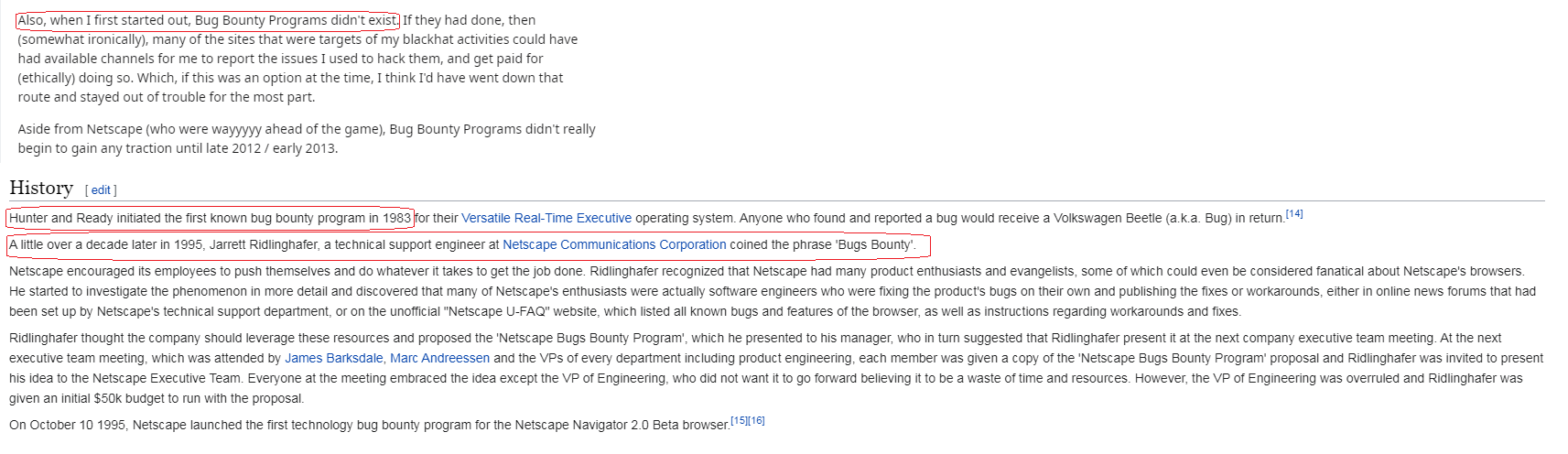Click the edit link beside History
The width and height of the screenshot is (1568, 454).
pos(101,190)
